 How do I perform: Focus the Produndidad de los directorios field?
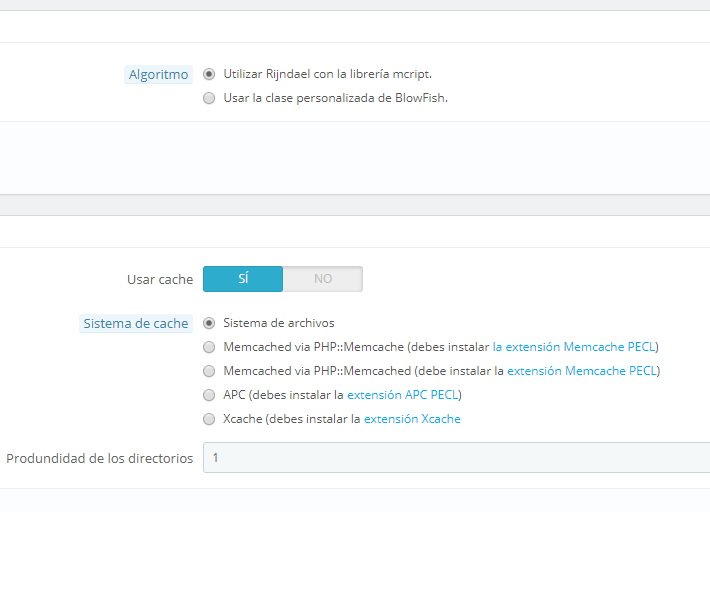[456, 458]
